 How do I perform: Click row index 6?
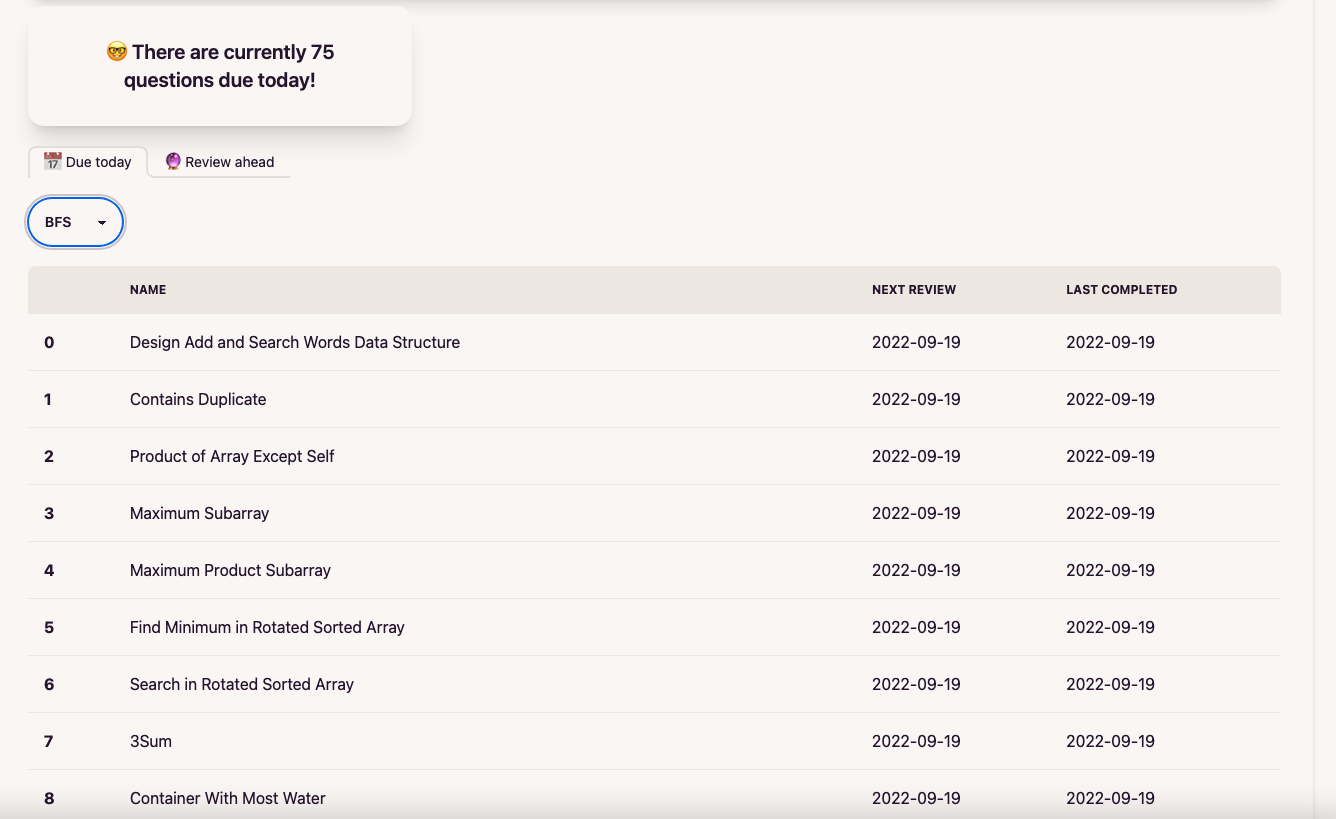pyautogui.click(x=49, y=684)
